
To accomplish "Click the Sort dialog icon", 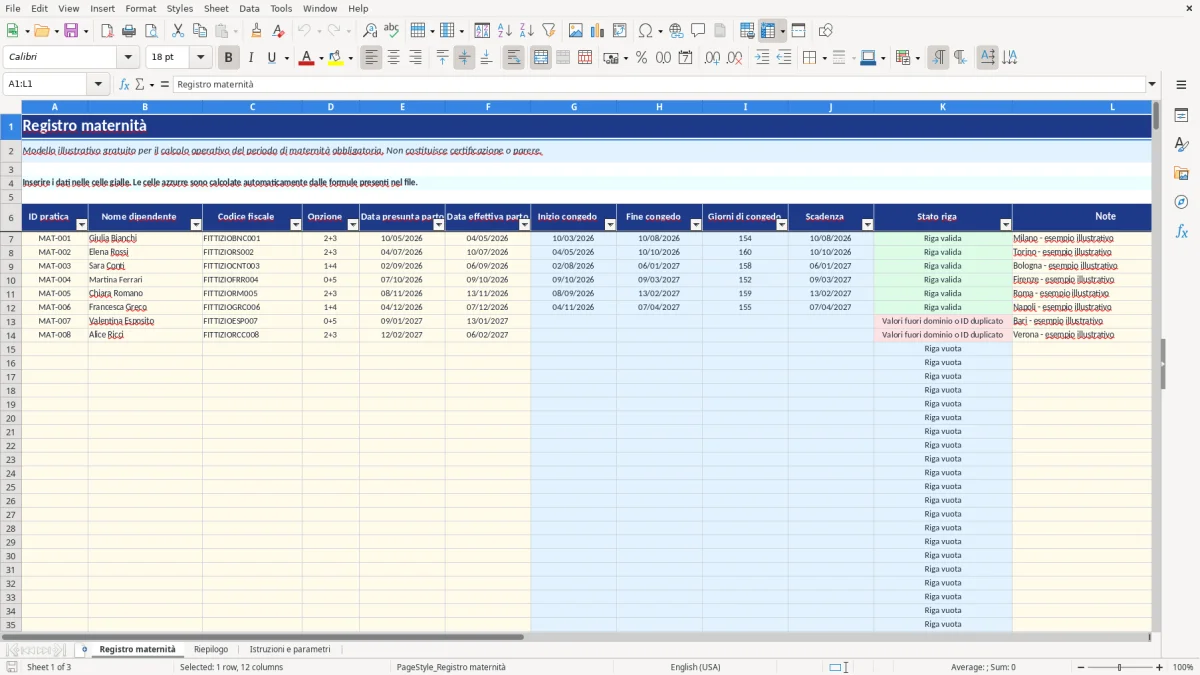I will click(x=482, y=31).
